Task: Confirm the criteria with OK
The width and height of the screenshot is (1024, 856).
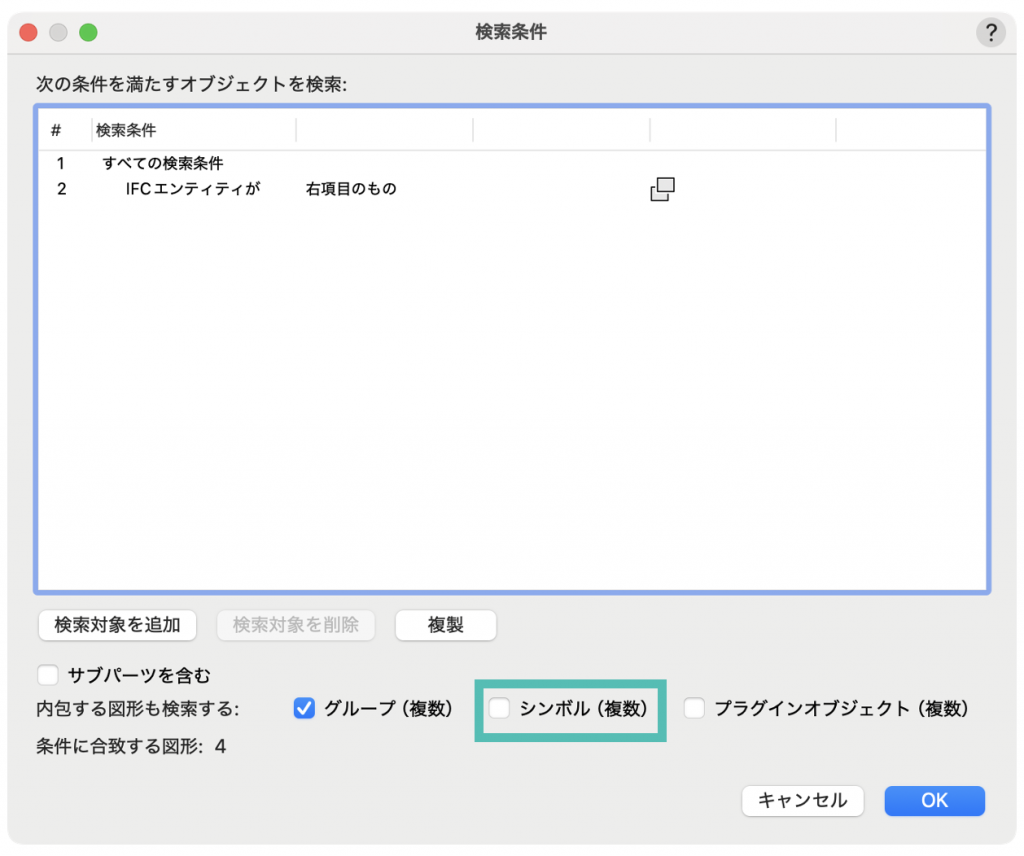Action: click(x=934, y=801)
